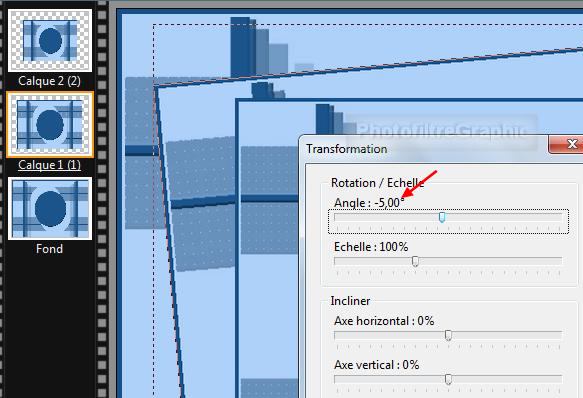Click the right end of the Angle slider track
The width and height of the screenshot is (583, 398).
point(560,217)
